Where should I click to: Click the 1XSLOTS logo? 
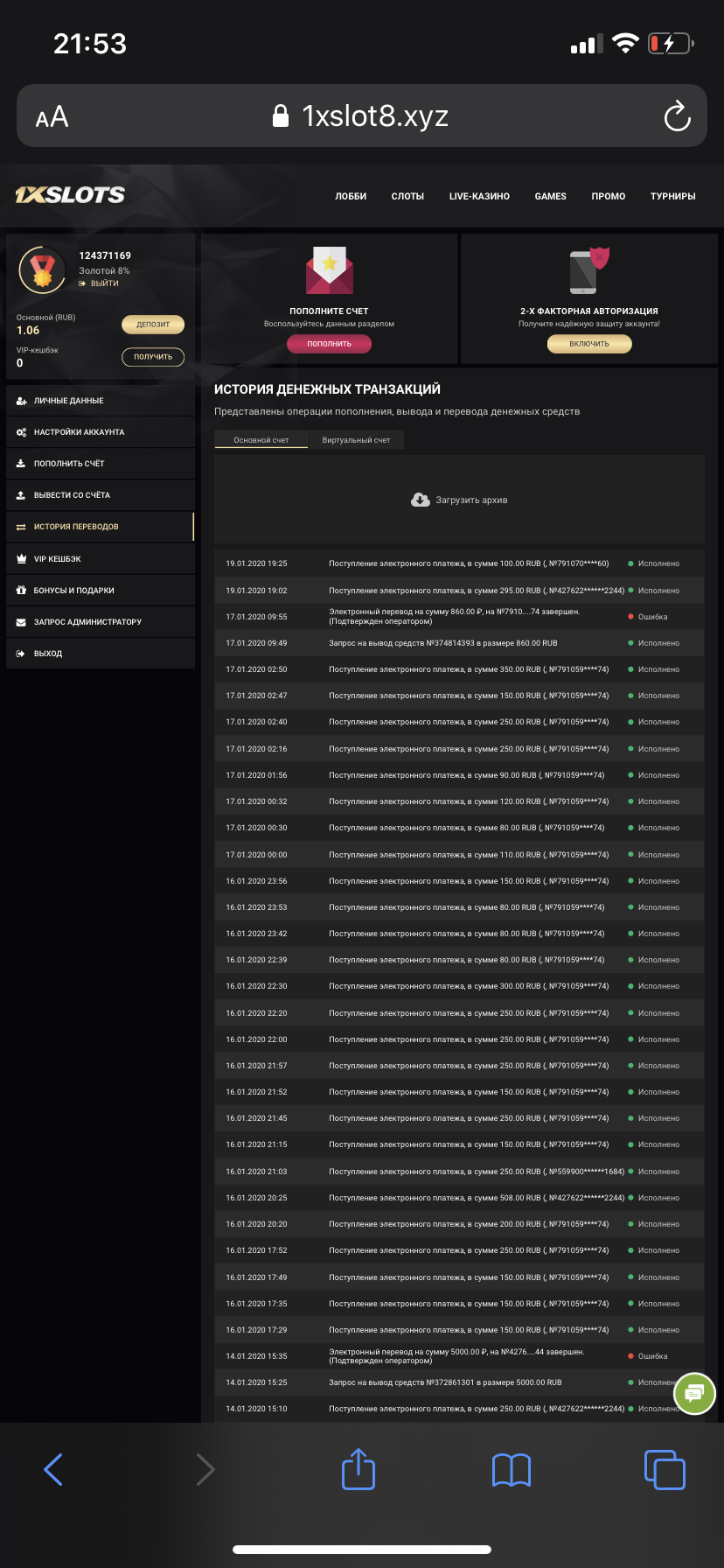70,195
